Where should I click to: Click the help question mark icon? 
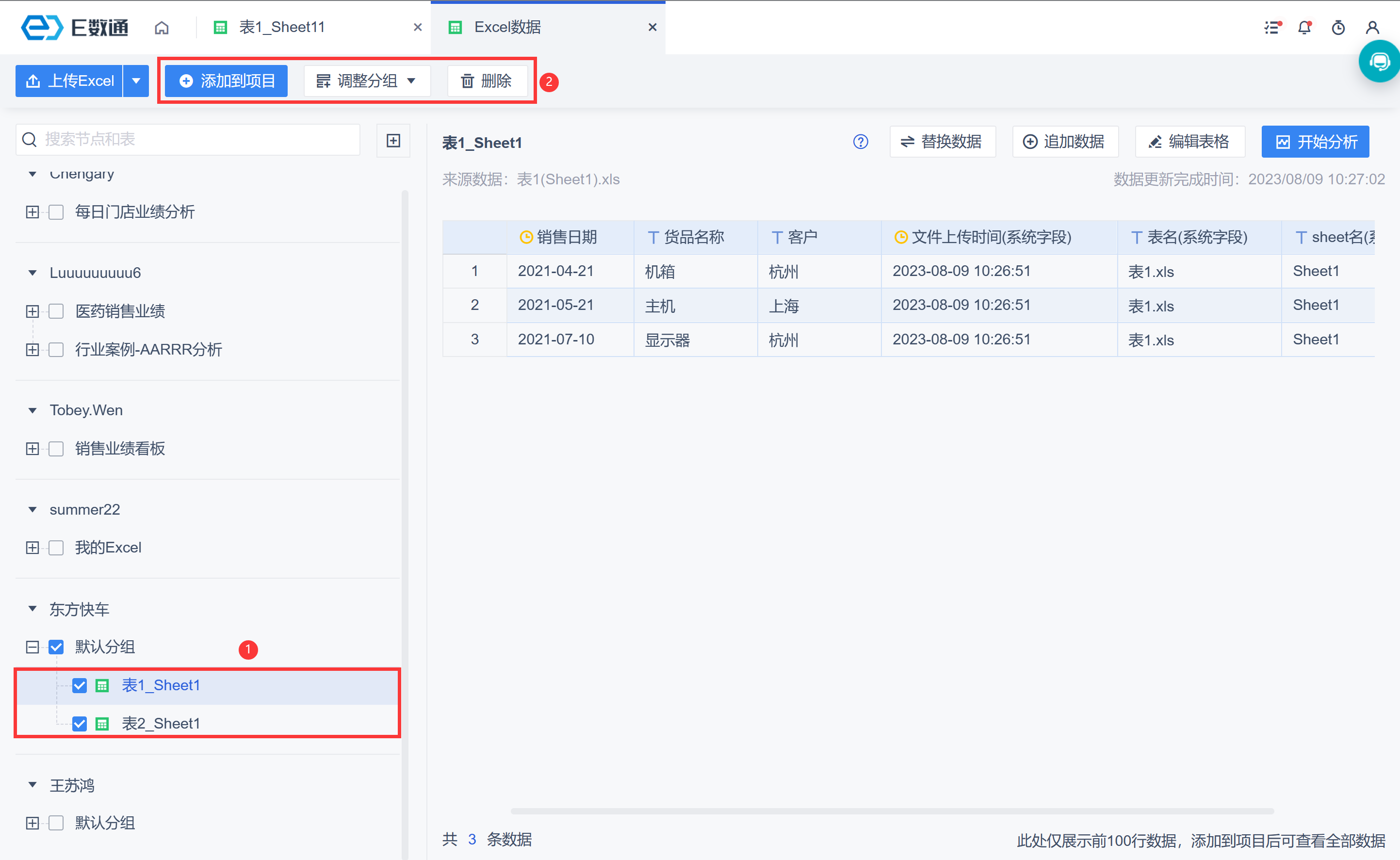(860, 142)
